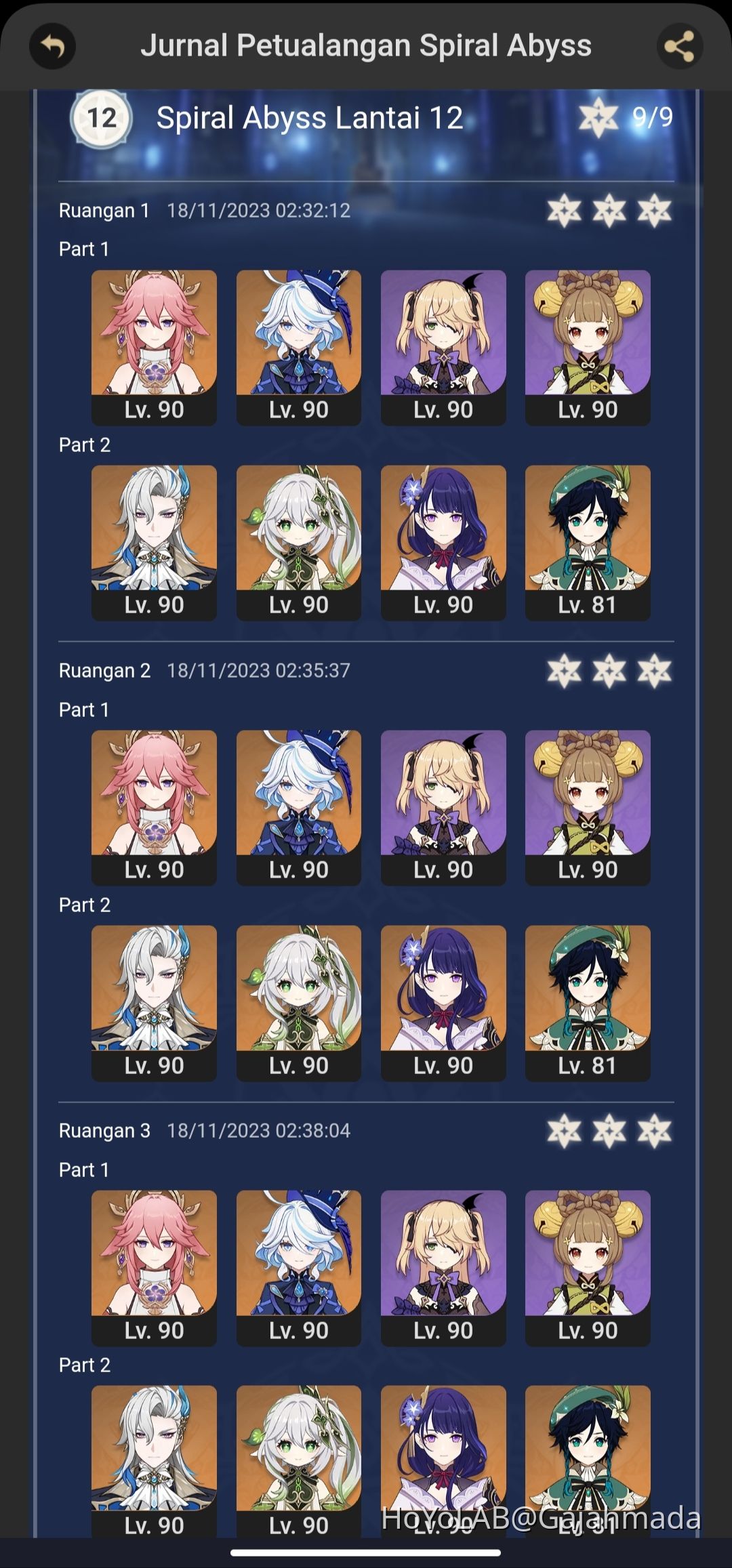Screen dimensions: 732x1568
Task: Tap the floor 12 badge icon
Action: tap(102, 119)
